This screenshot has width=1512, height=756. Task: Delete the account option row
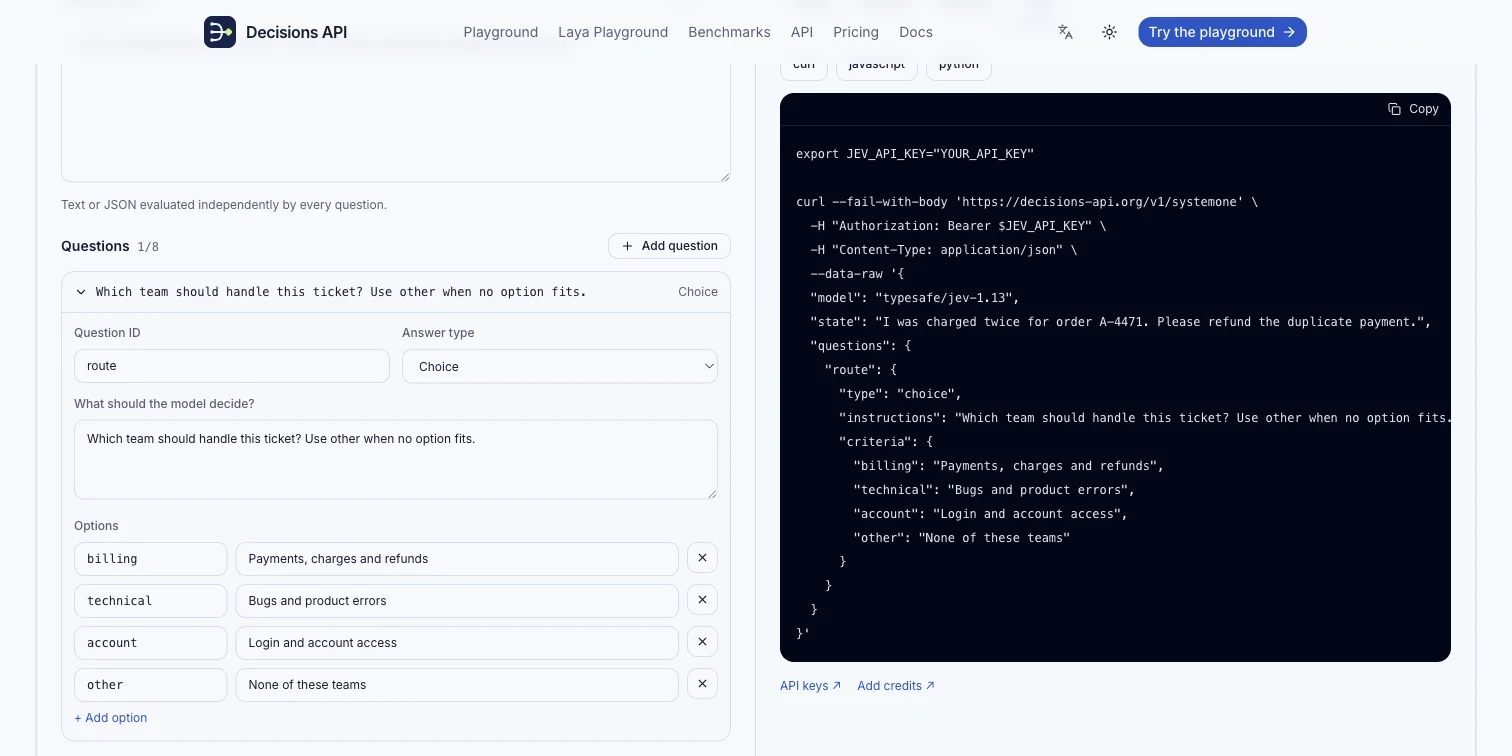[702, 642]
